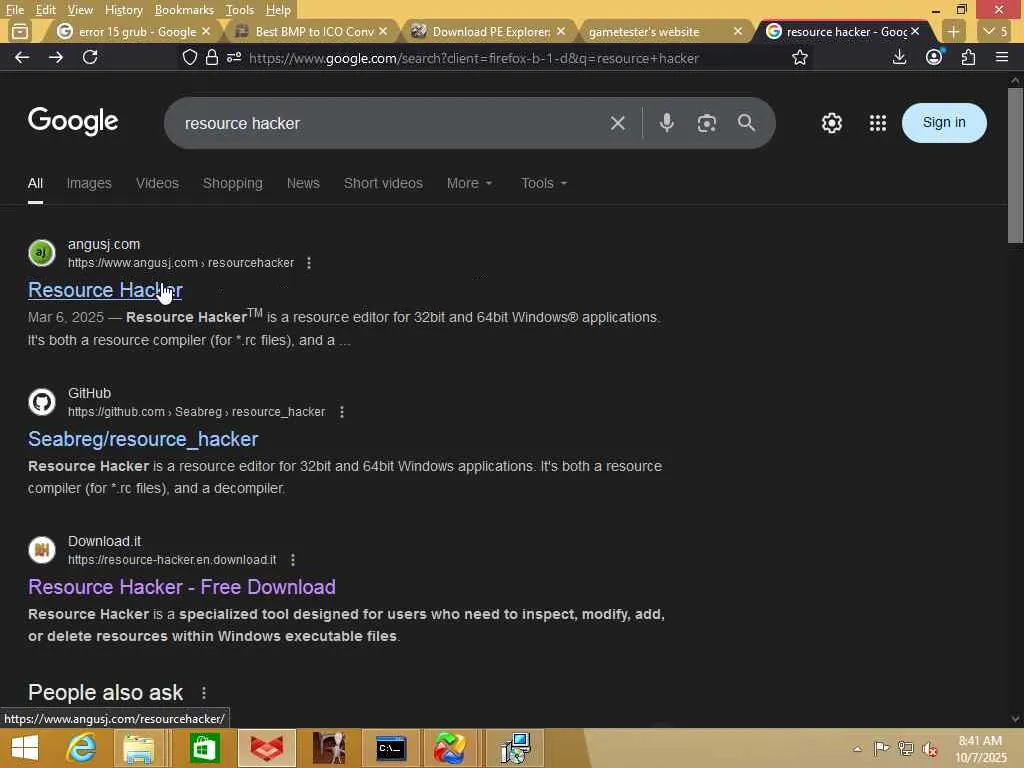1024x768 pixels.
Task: Go back to the previous page
Action: pyautogui.click(x=22, y=57)
